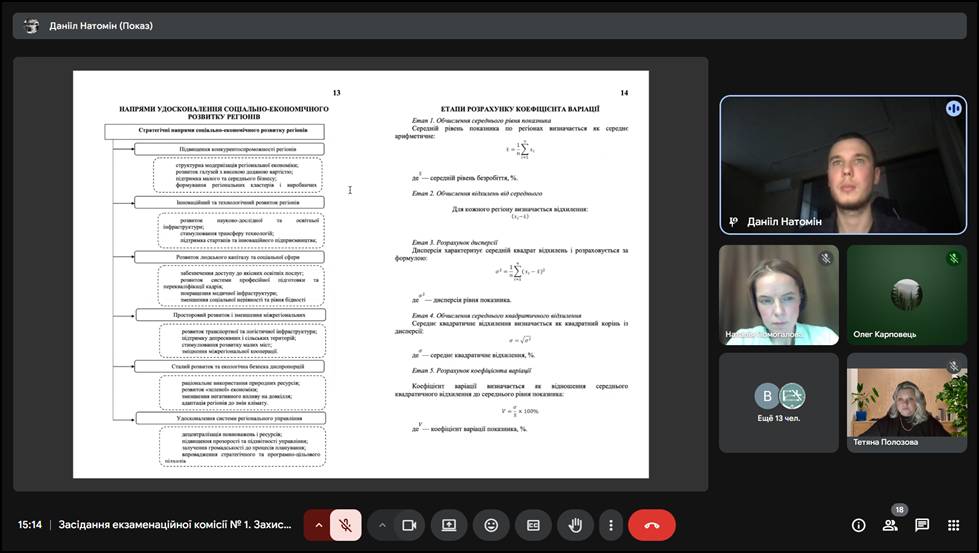Viewport: 979px width, 553px height.
Task: Expand video settings chevron next to camera
Action: (382, 525)
